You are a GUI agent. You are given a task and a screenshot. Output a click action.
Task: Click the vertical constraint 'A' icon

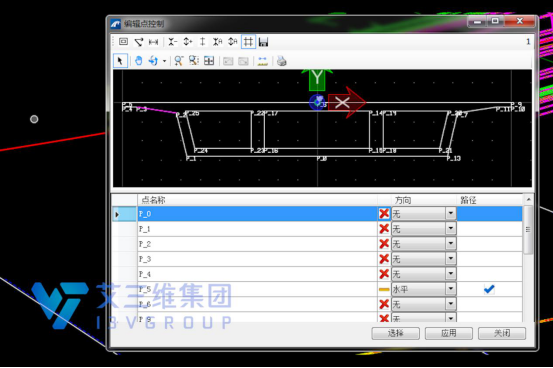tap(232, 42)
